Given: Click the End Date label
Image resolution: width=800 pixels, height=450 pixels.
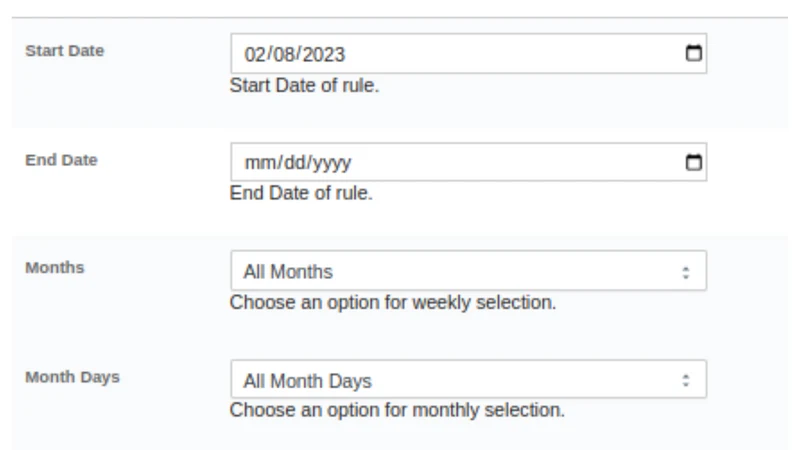Looking at the screenshot, I should coord(61,160).
